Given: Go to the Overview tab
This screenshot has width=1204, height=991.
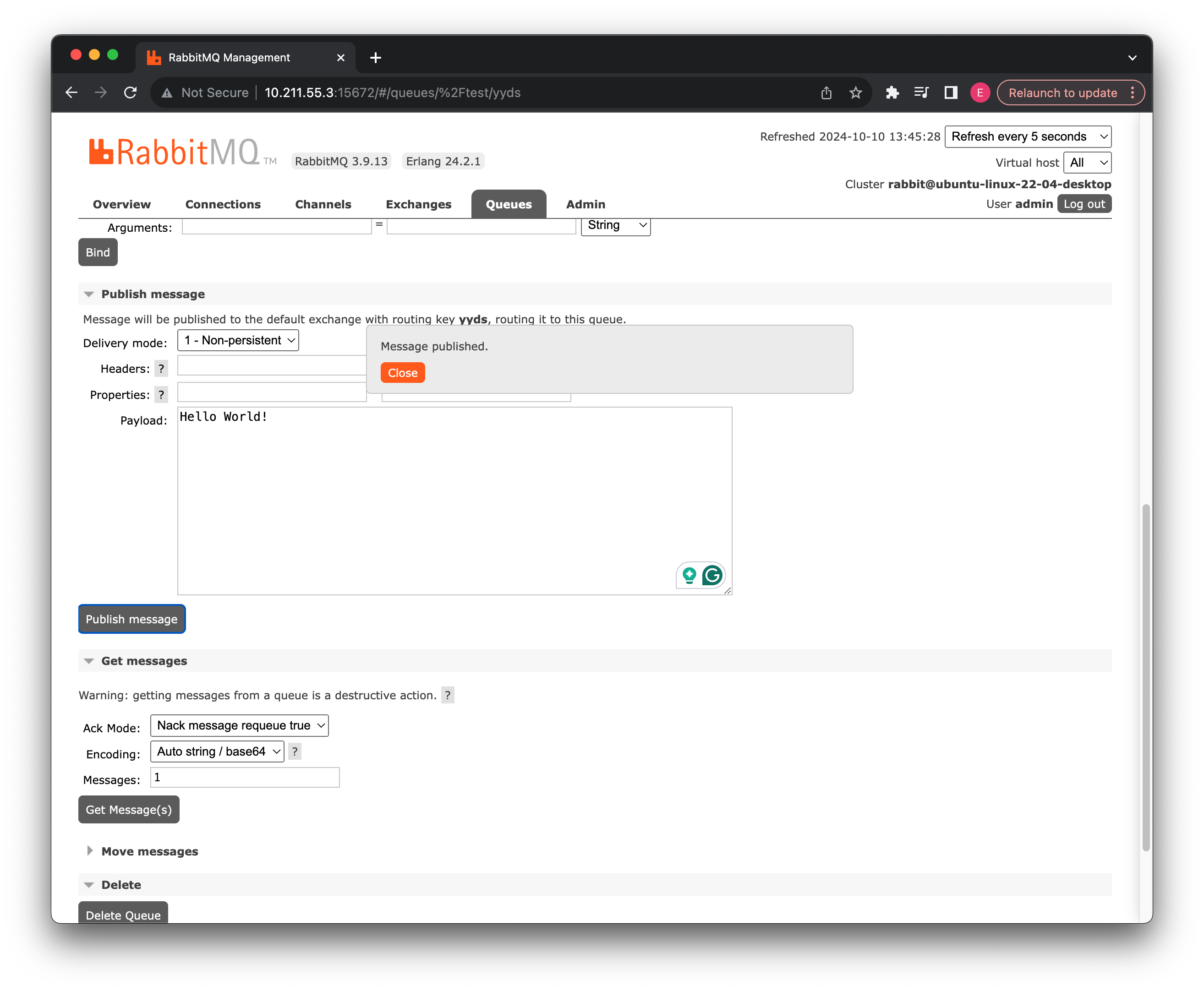Looking at the screenshot, I should coord(122,204).
